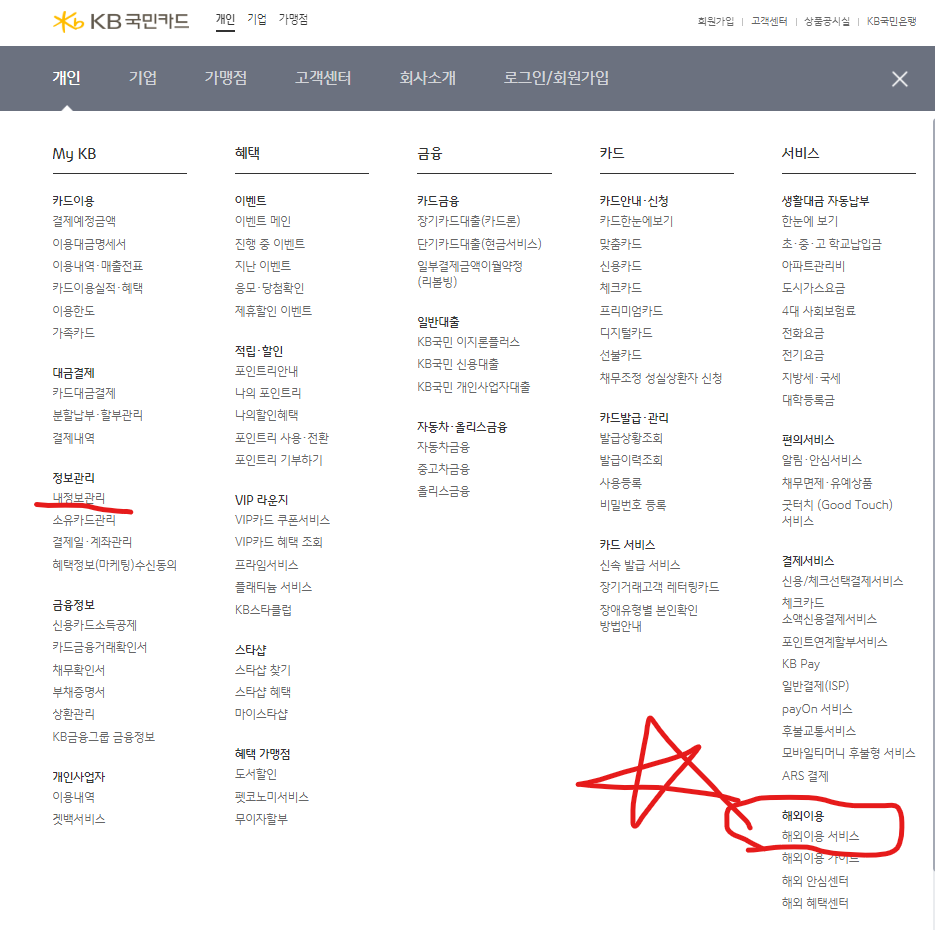The width and height of the screenshot is (935, 930).
Task: Open VIP카드 쿠폰서비스 link
Action: (282, 520)
